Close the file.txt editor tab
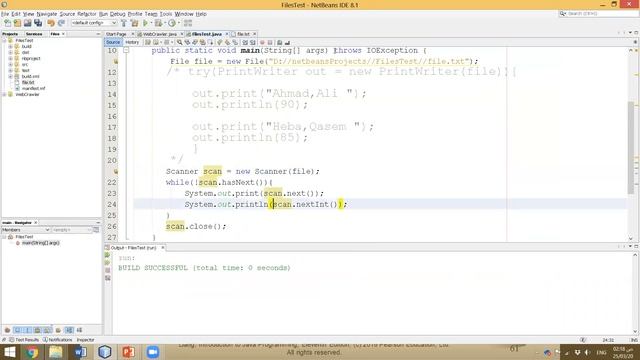Viewport: 640px width, 360px height. click(255, 34)
